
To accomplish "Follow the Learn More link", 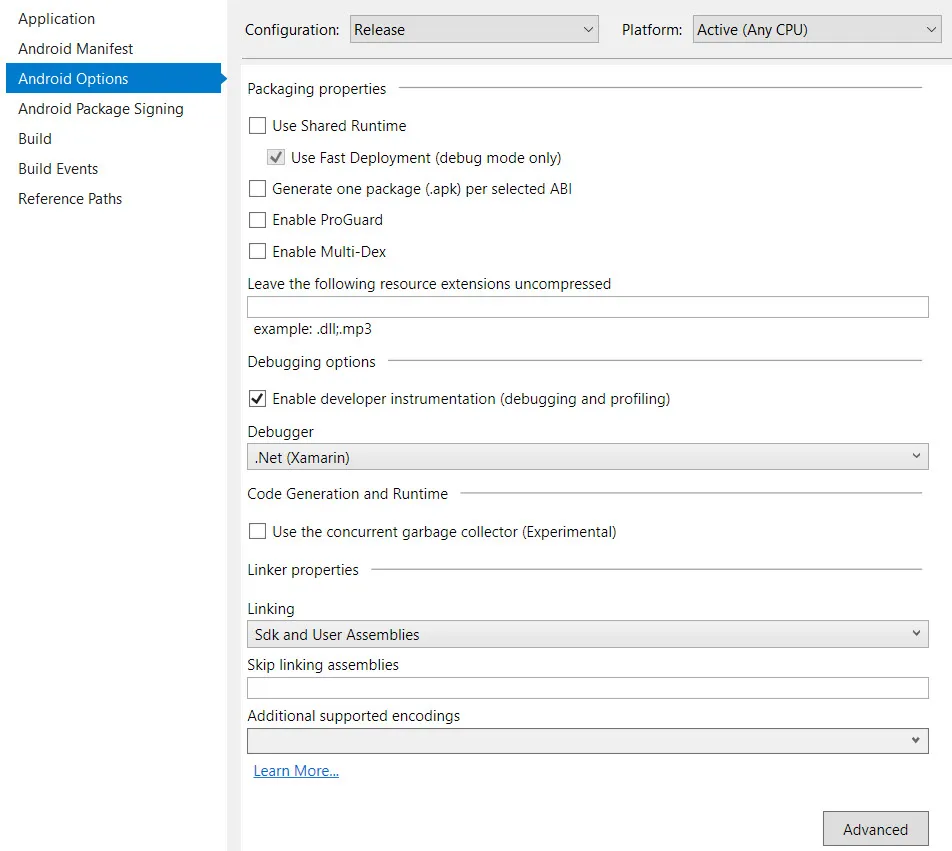I will coord(296,771).
